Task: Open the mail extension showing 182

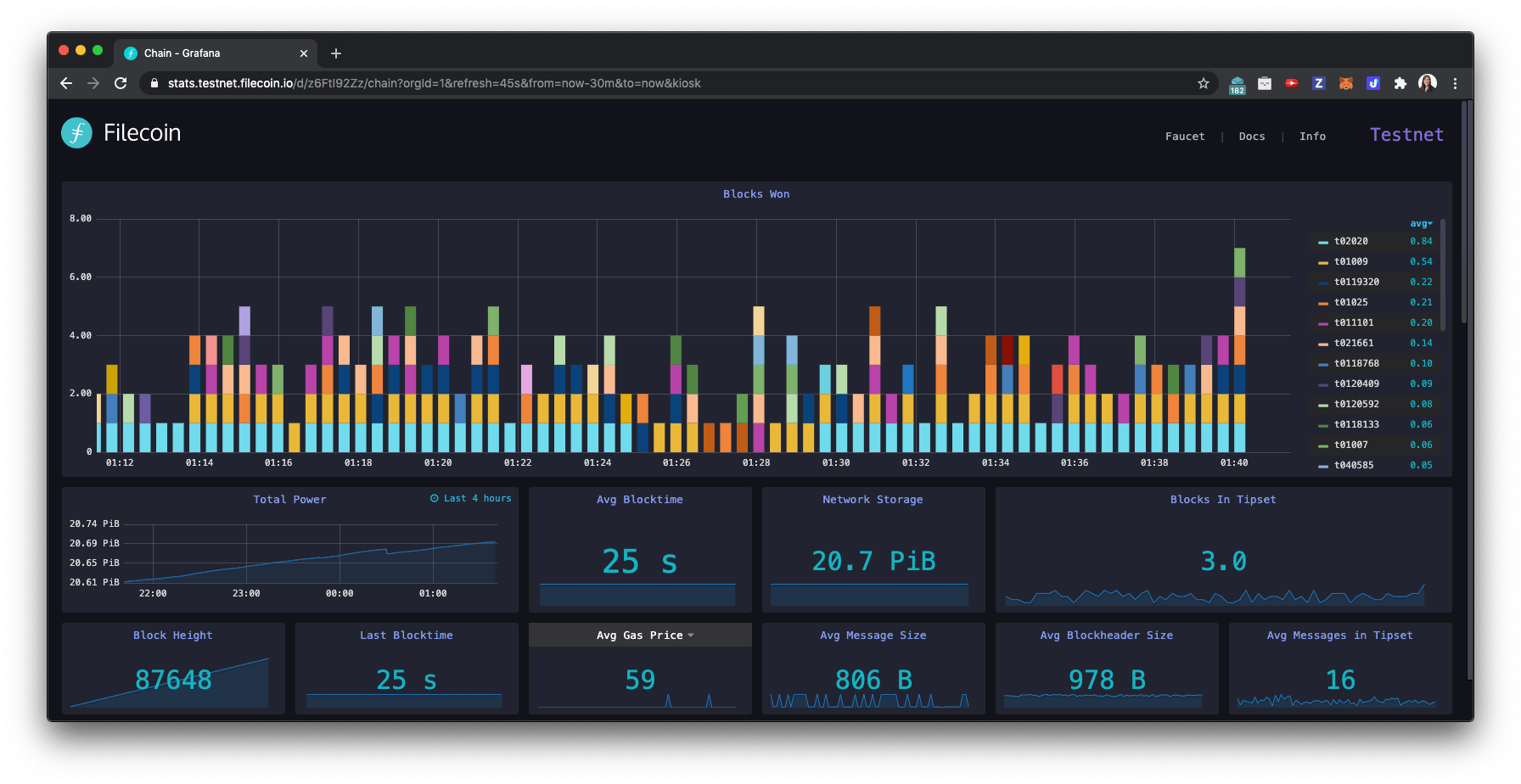Action: 1237,84
